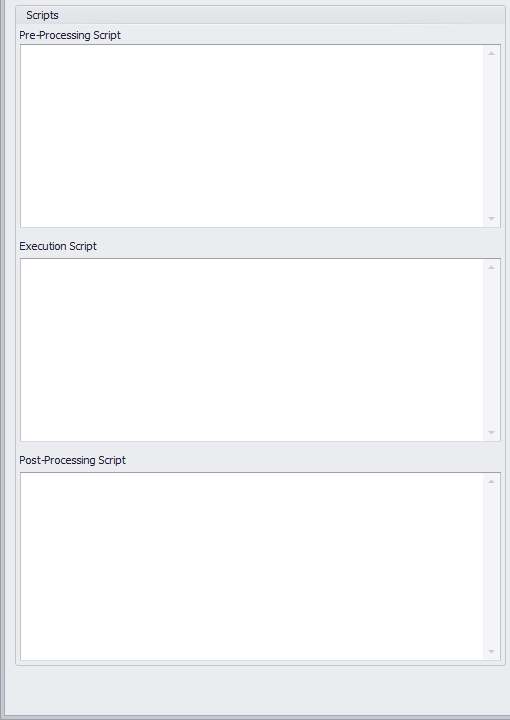Click the Execution Script scrollbar track
Image resolution: width=510 pixels, height=720 pixels.
[x=491, y=350]
